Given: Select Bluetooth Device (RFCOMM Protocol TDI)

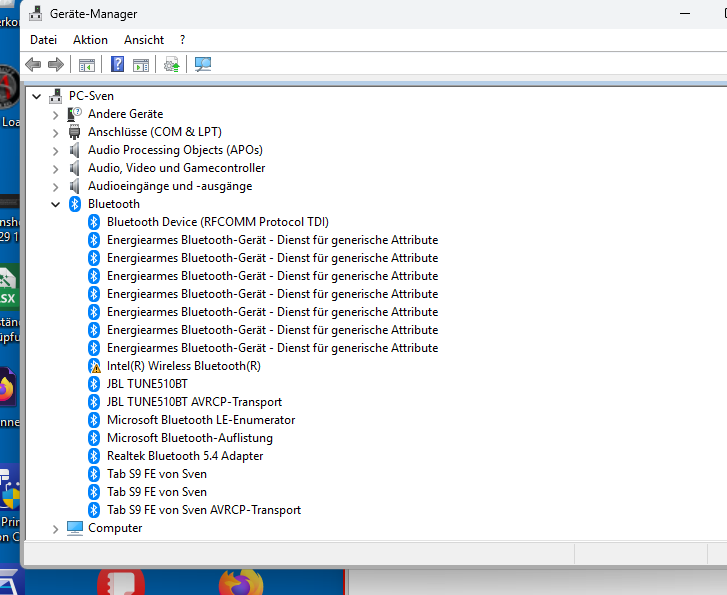Looking at the screenshot, I should coord(217,222).
